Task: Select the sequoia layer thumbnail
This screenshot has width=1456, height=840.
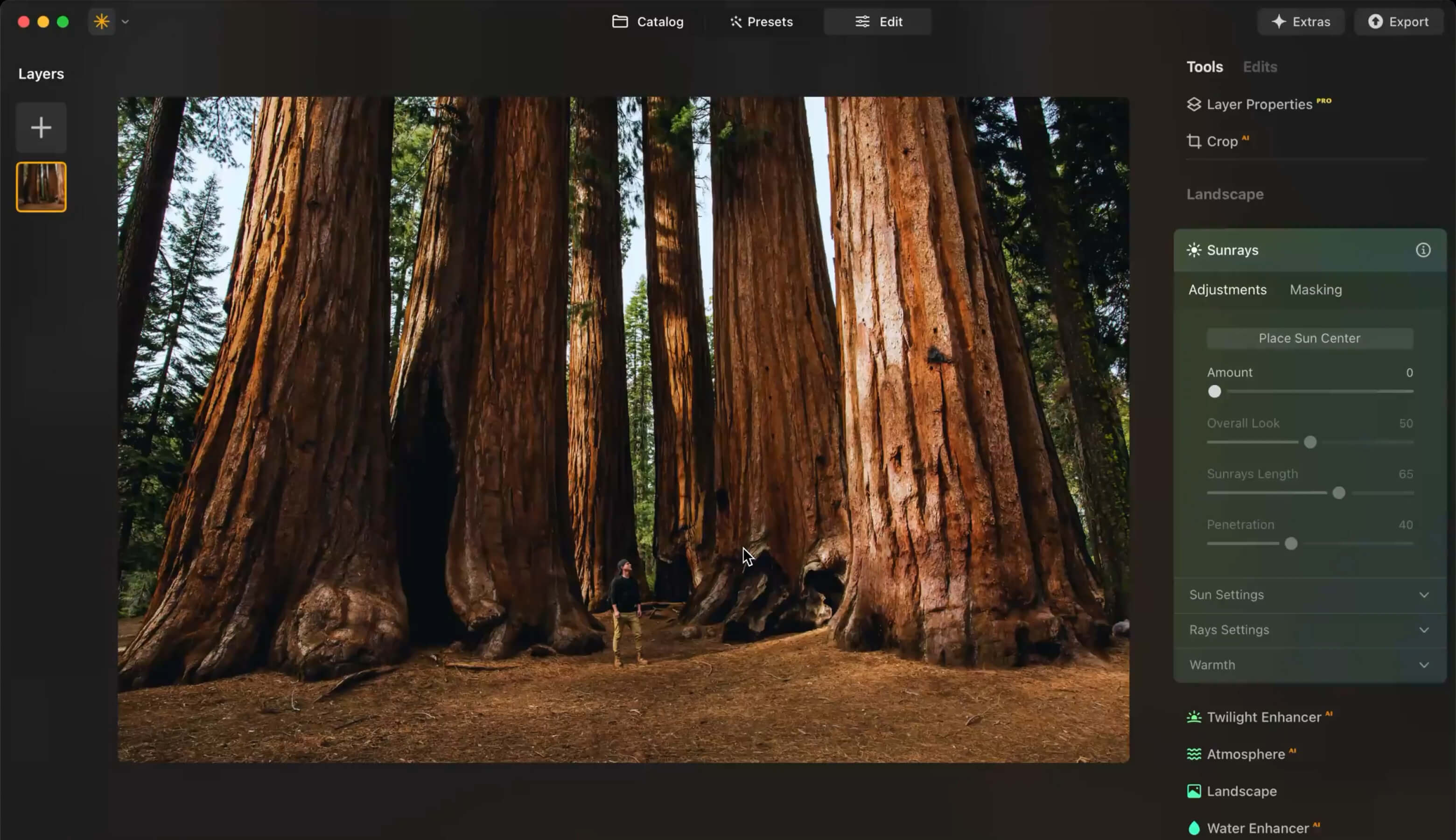Action: pos(41,187)
